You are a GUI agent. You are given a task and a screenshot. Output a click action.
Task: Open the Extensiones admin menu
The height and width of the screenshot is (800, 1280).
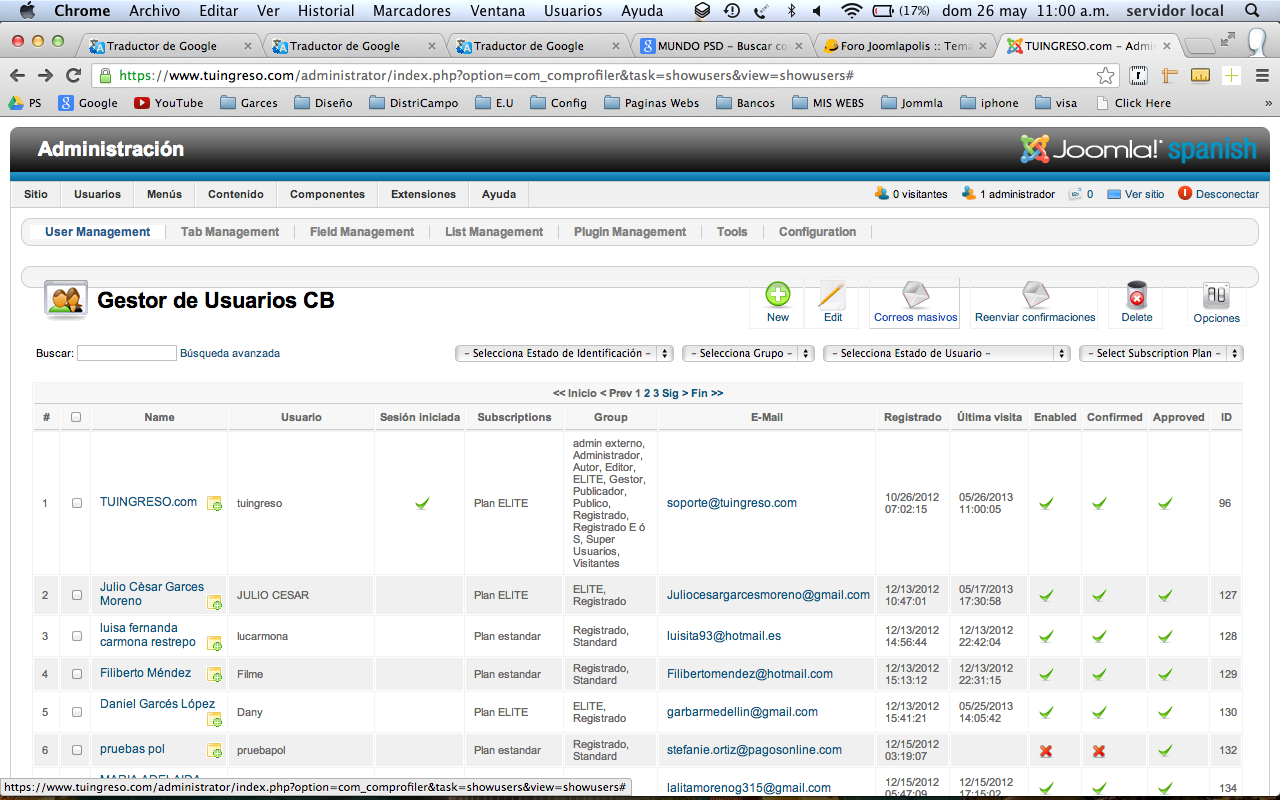point(423,194)
